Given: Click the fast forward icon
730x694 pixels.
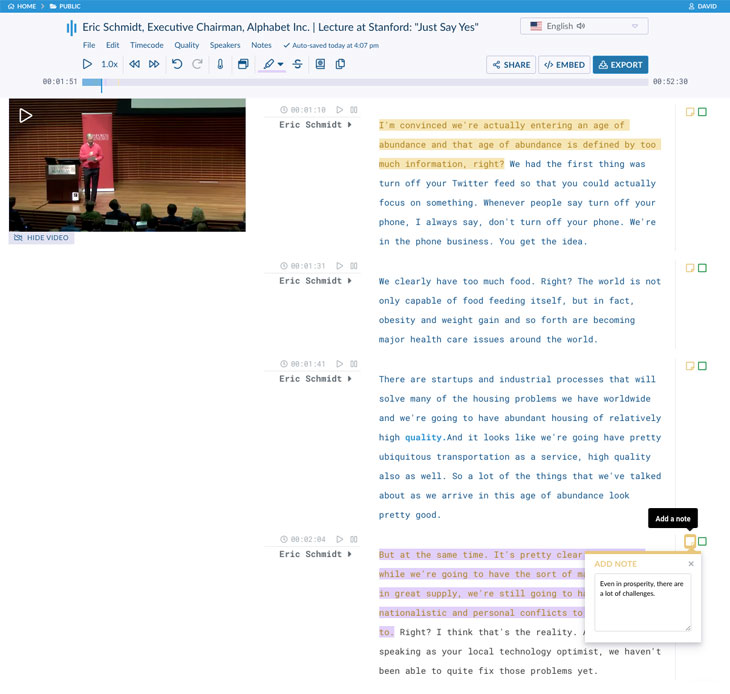Looking at the screenshot, I should (154, 64).
